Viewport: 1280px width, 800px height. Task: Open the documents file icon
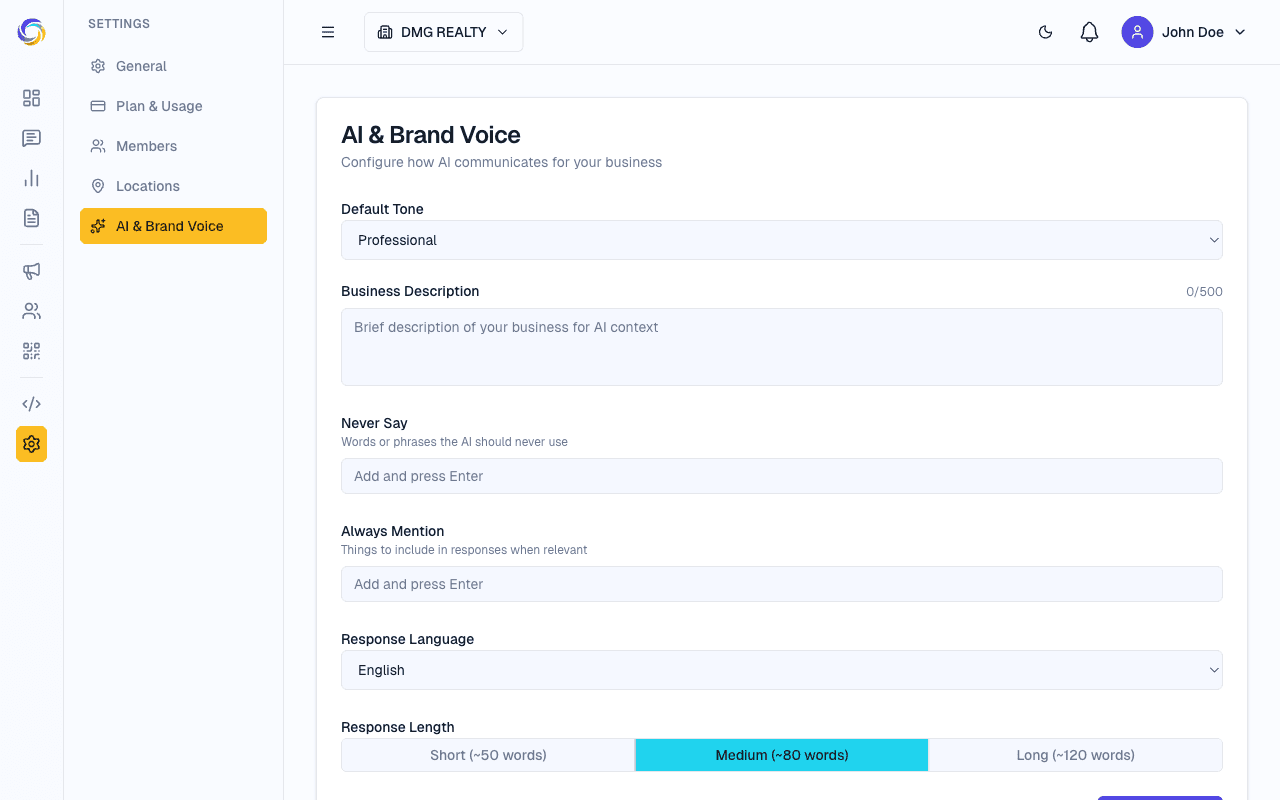click(x=31, y=218)
